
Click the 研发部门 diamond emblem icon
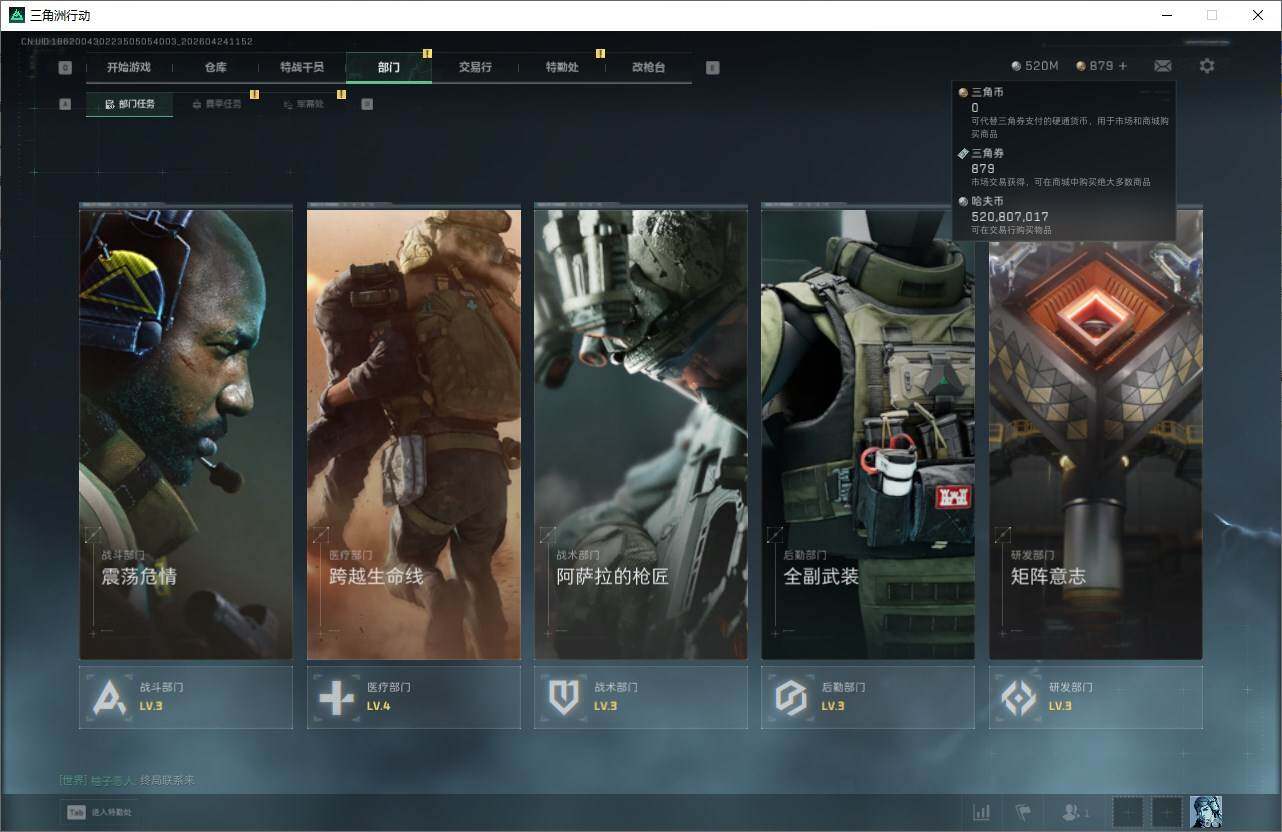tap(1019, 697)
